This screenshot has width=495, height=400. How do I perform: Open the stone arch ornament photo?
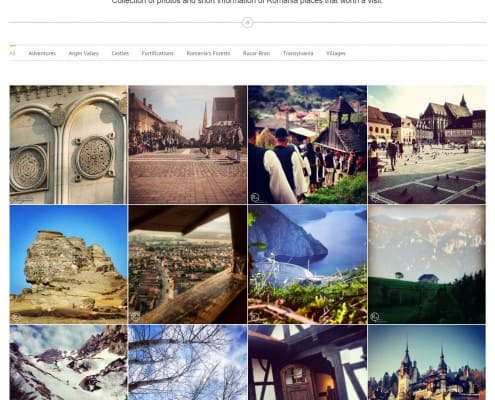pos(68,145)
